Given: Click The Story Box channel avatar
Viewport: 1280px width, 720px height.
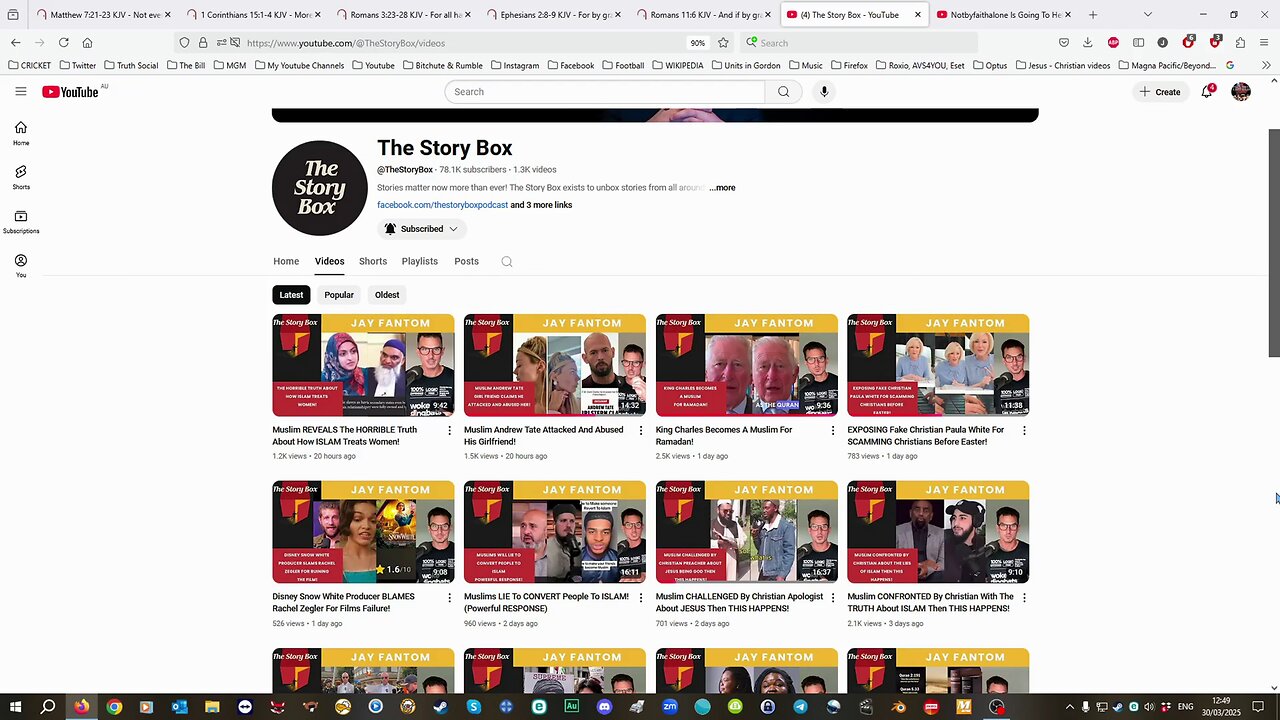Looking at the screenshot, I should tap(320, 188).
